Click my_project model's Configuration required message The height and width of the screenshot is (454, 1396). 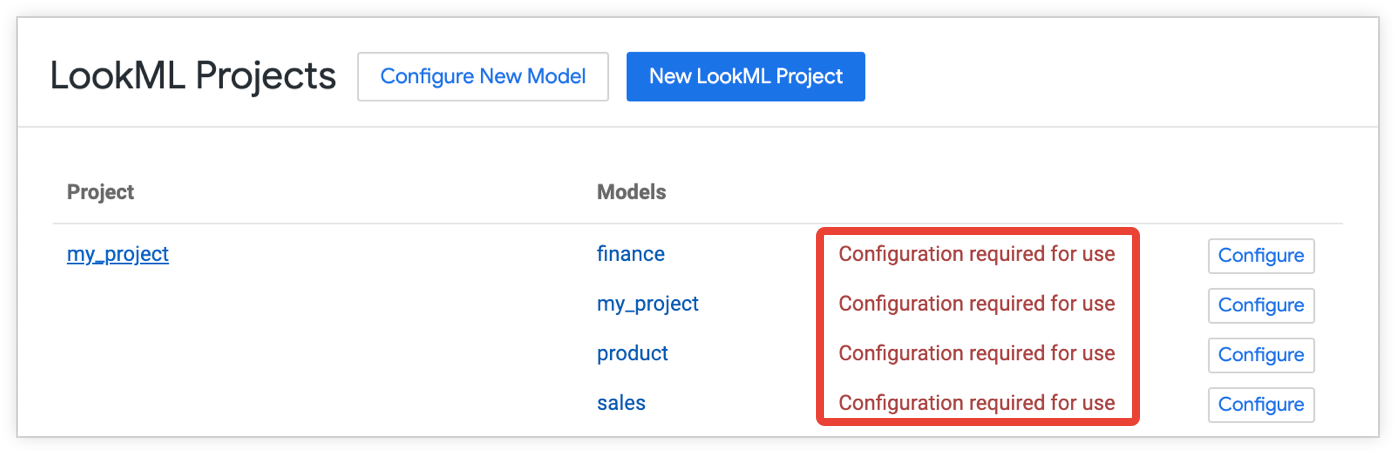[x=976, y=304]
